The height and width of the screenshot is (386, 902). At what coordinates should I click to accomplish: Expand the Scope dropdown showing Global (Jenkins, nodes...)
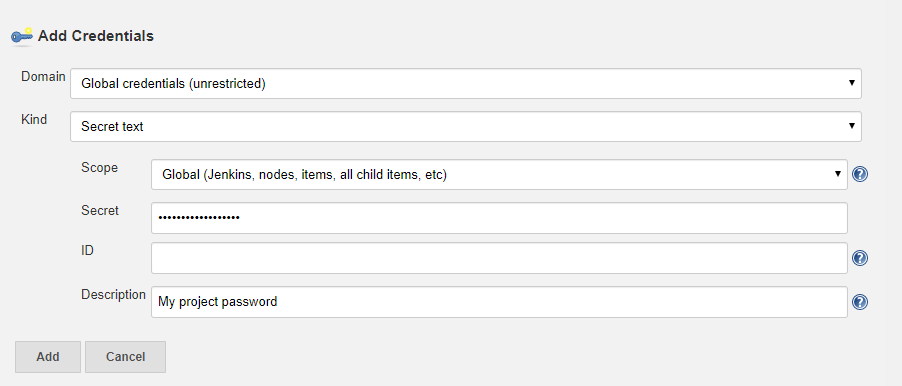499,174
